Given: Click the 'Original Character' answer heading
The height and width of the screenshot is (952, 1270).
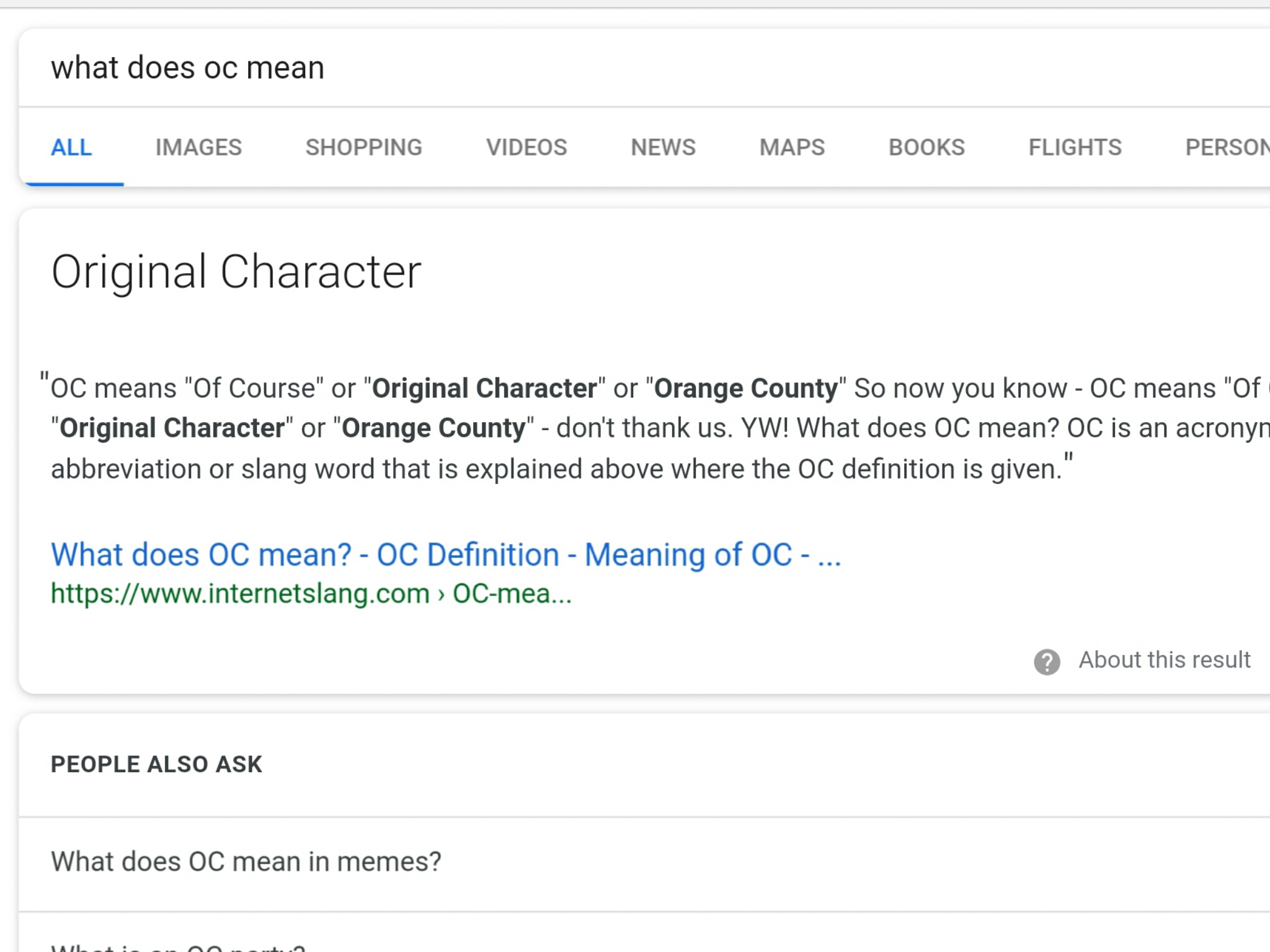Looking at the screenshot, I should 236,272.
